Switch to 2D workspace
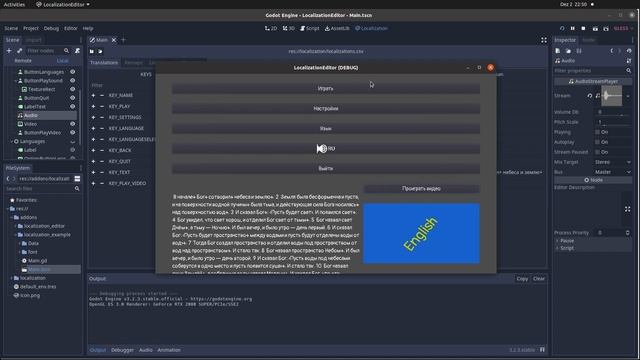640x360 pixels. coord(271,28)
